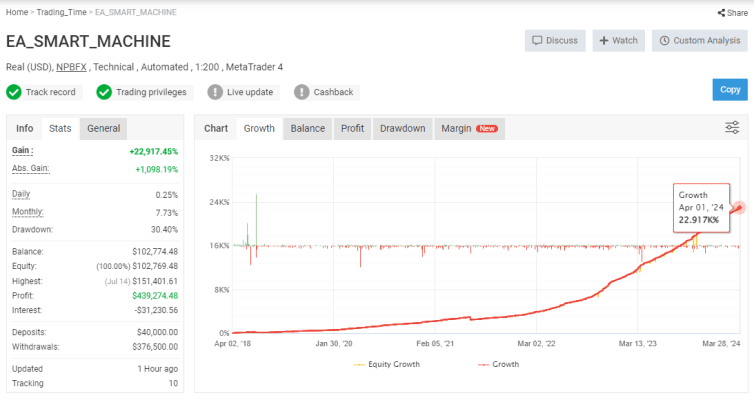Switch to the General tab
This screenshot has width=754, height=400.
click(x=103, y=128)
